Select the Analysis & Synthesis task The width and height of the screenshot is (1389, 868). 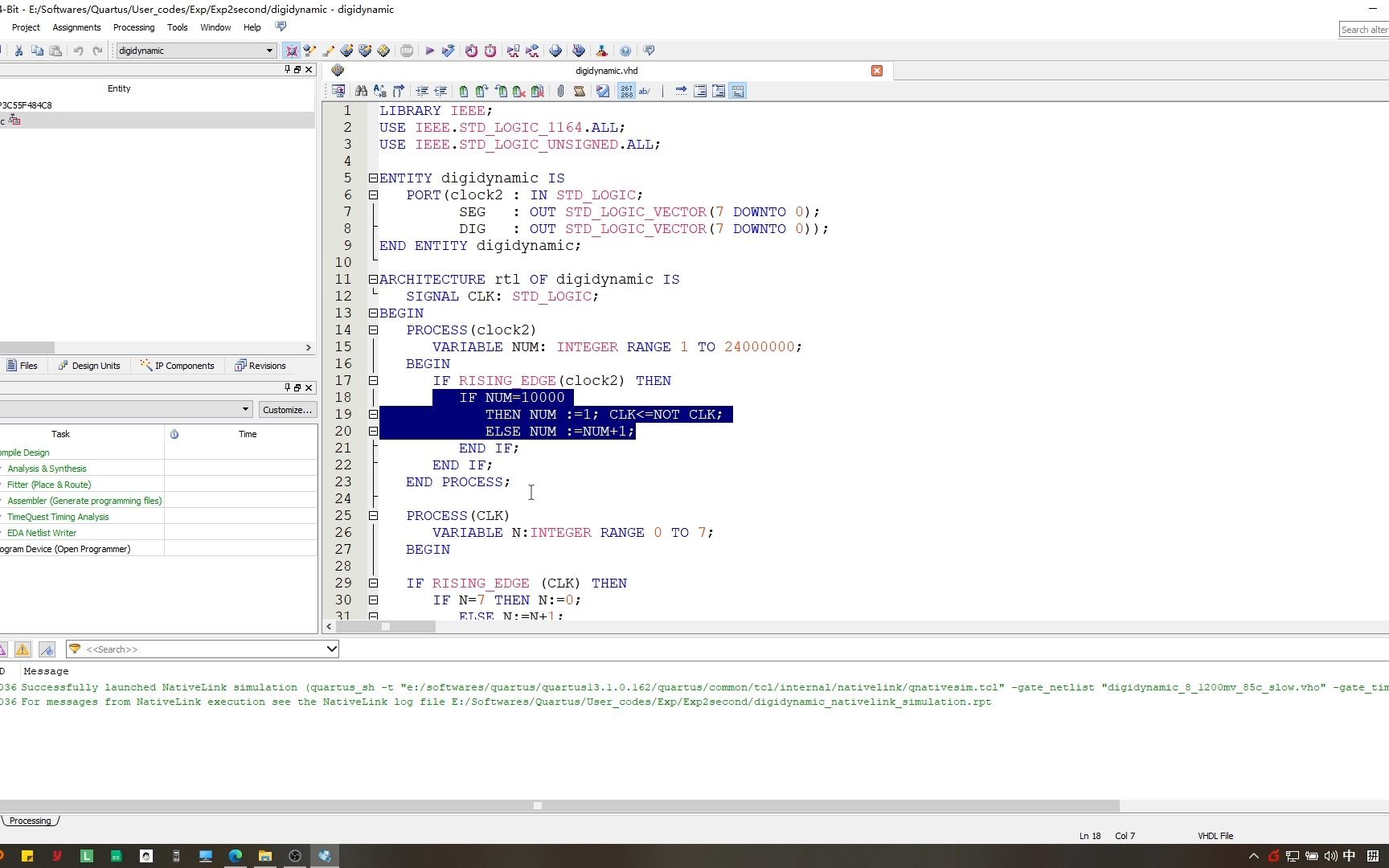point(47,469)
